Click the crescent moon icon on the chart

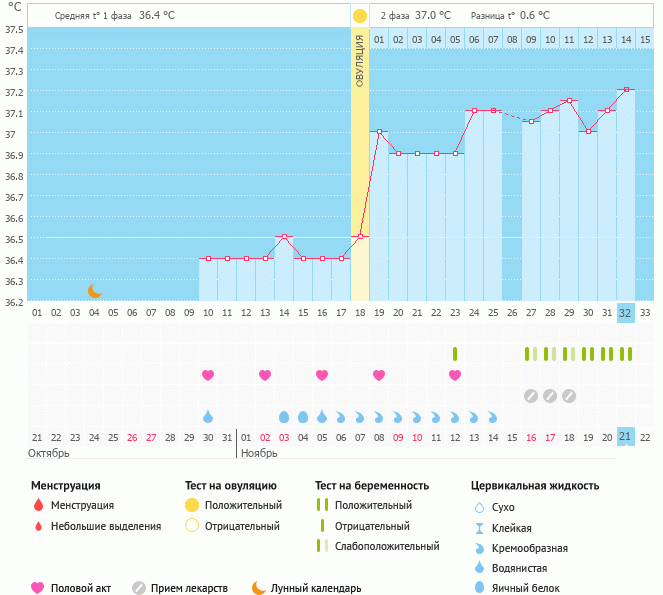click(x=95, y=290)
